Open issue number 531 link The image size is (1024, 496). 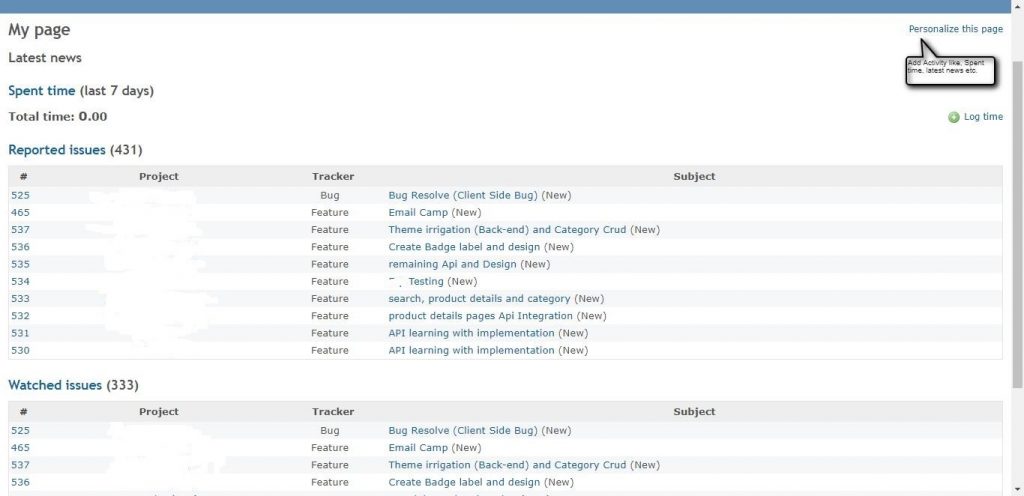pos(20,333)
